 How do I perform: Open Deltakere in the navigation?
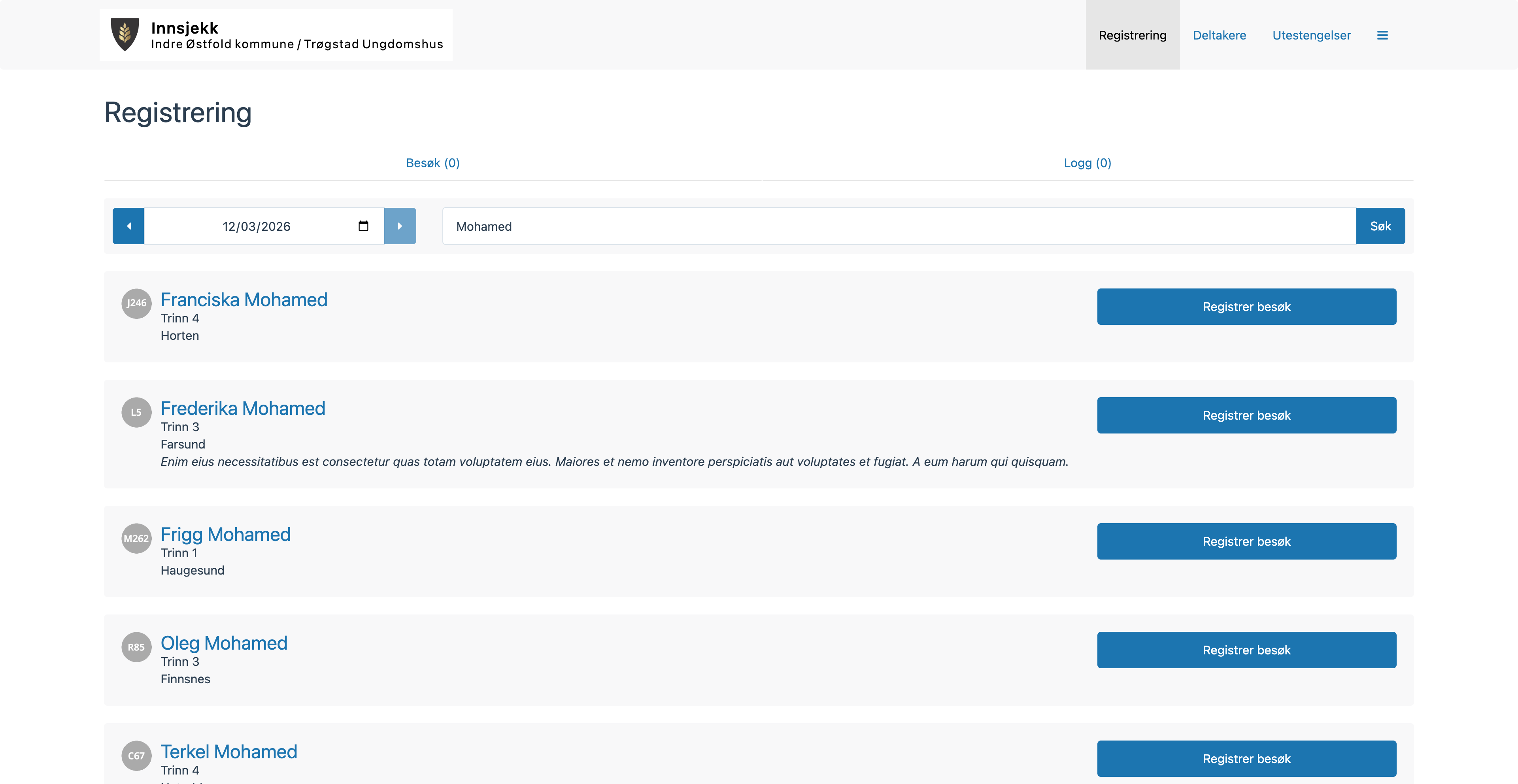(1219, 35)
